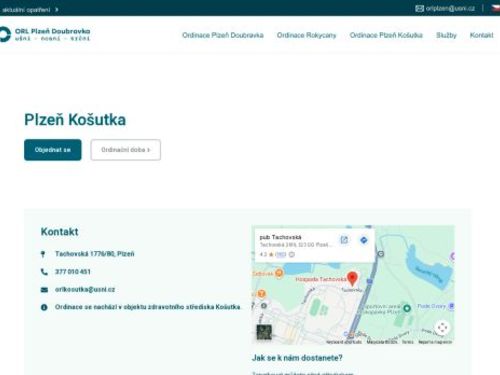Click the red location pin on the map
The image size is (500, 375).
pyautogui.click(x=352, y=279)
